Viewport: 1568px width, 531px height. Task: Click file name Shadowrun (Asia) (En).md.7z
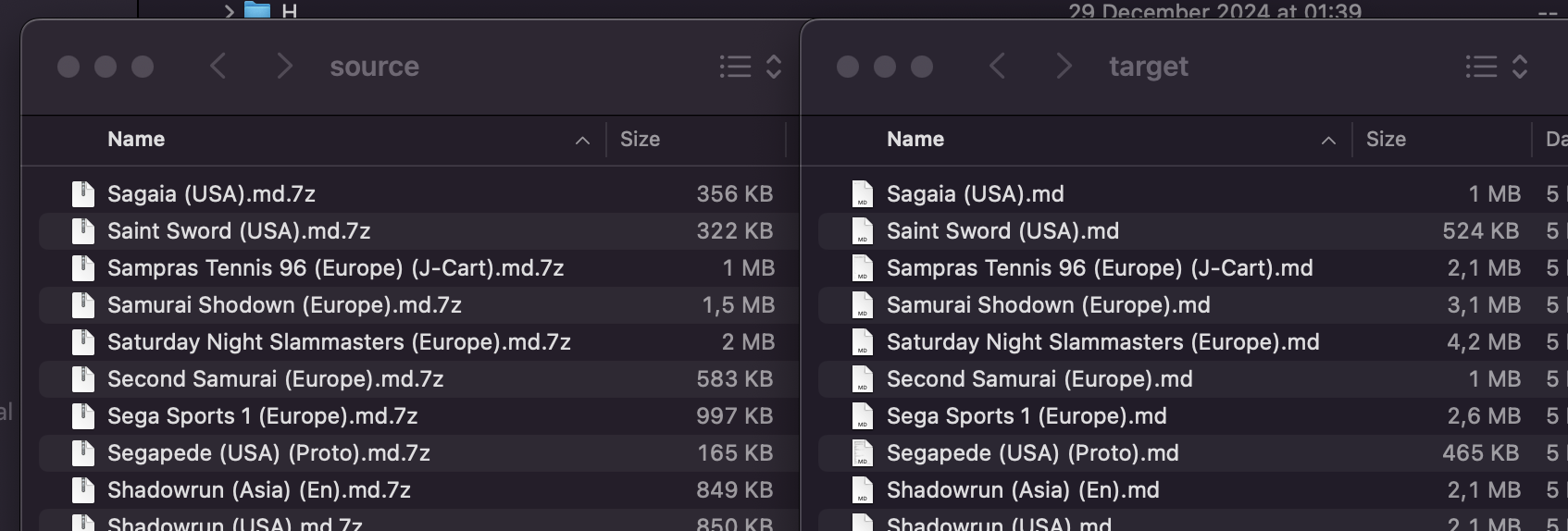pos(259,489)
